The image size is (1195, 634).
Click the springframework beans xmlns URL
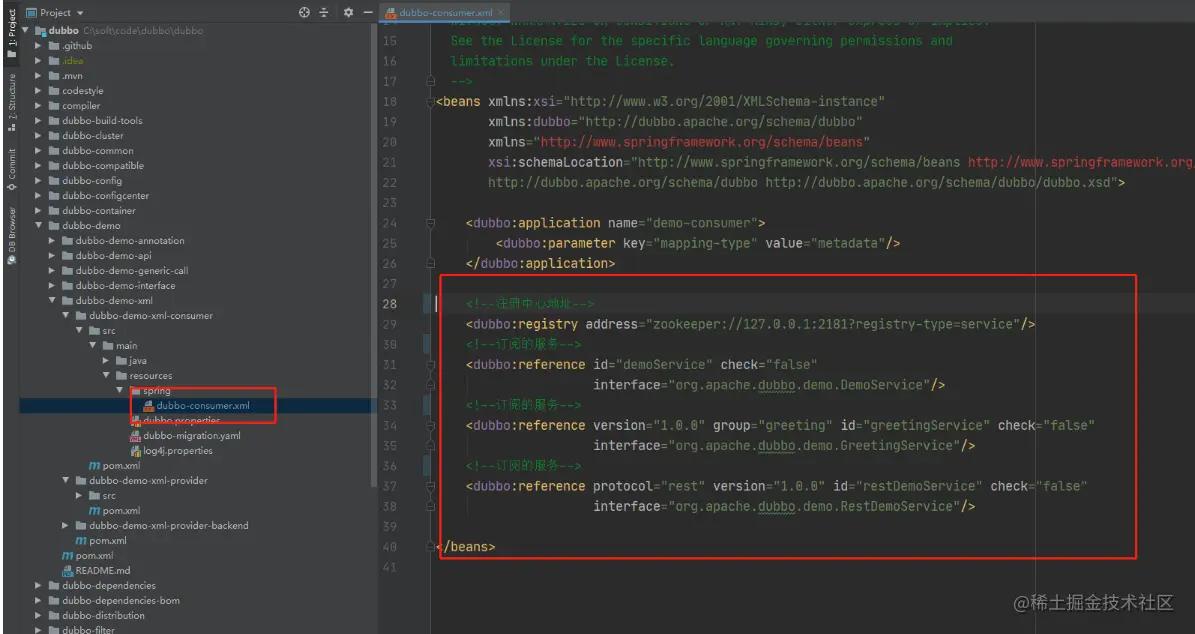click(x=701, y=142)
